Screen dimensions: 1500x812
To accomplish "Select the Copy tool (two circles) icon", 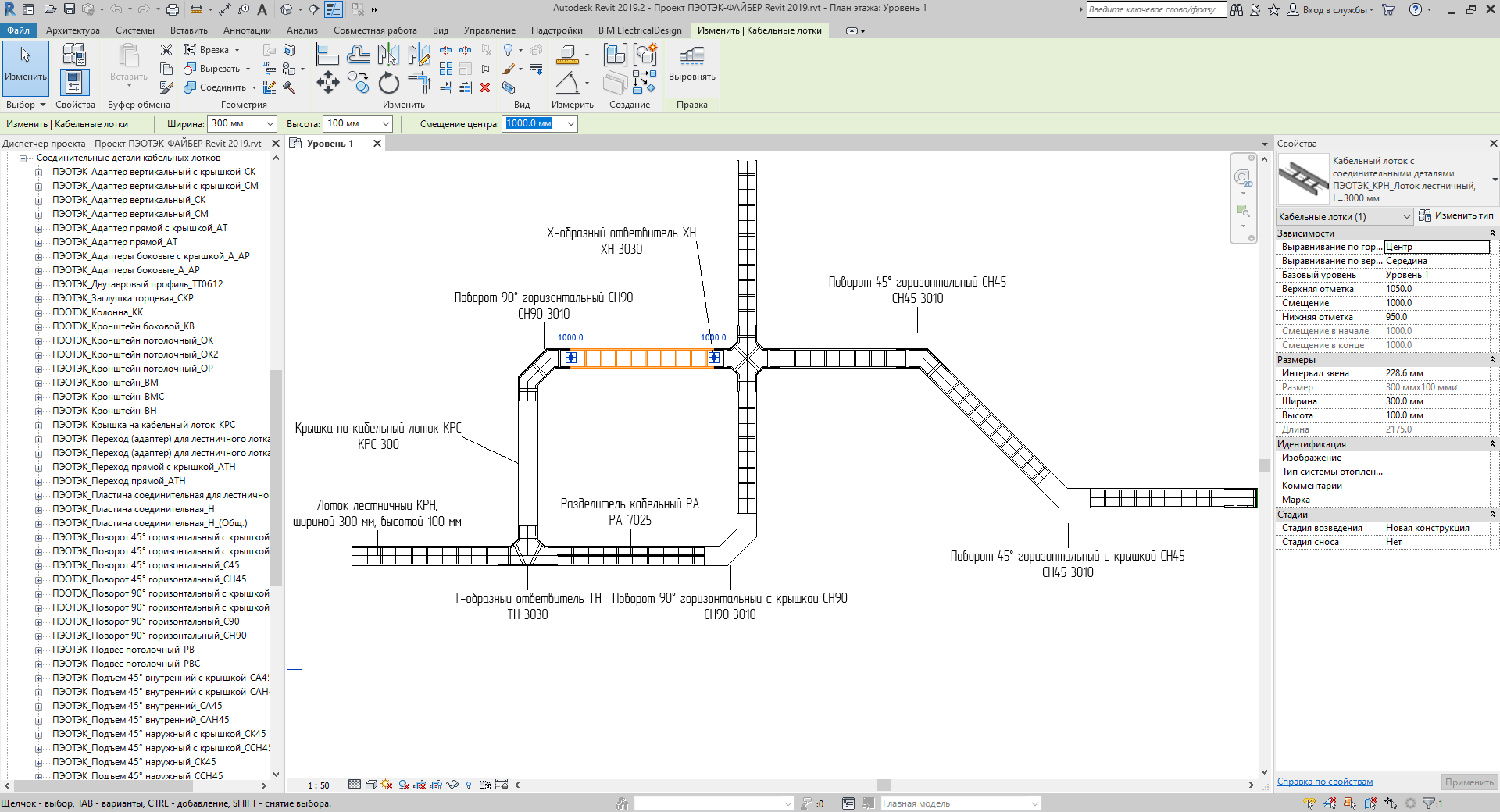I will [359, 82].
